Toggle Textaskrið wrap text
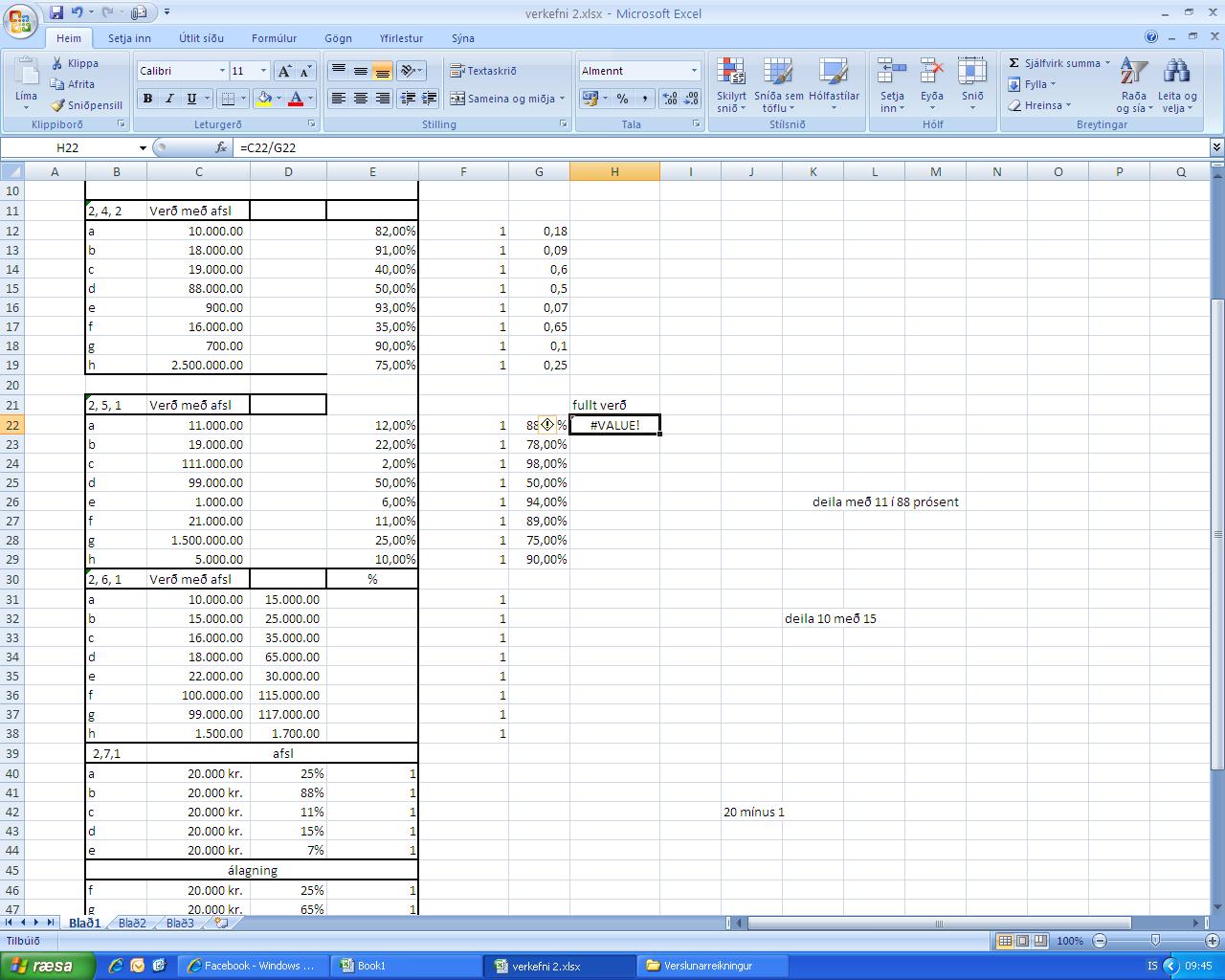1225x980 pixels. click(x=483, y=71)
